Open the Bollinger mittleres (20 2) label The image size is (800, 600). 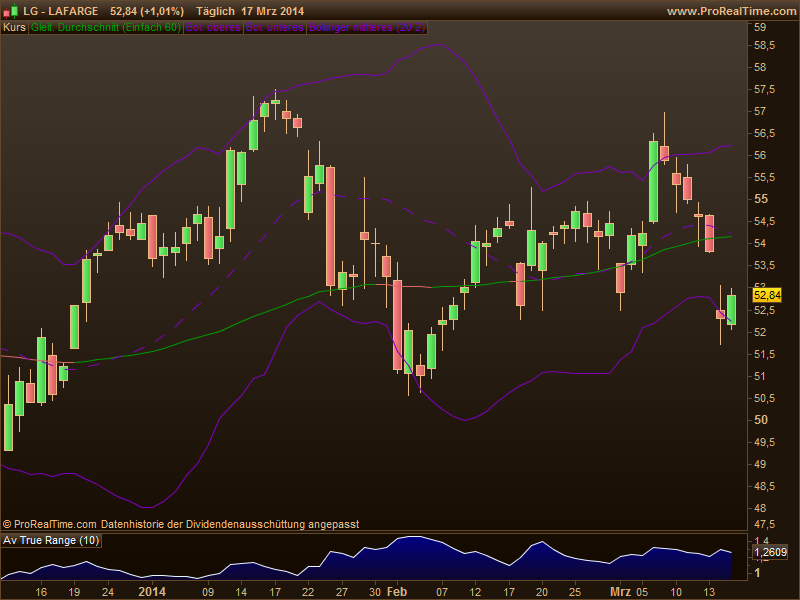[x=367, y=28]
